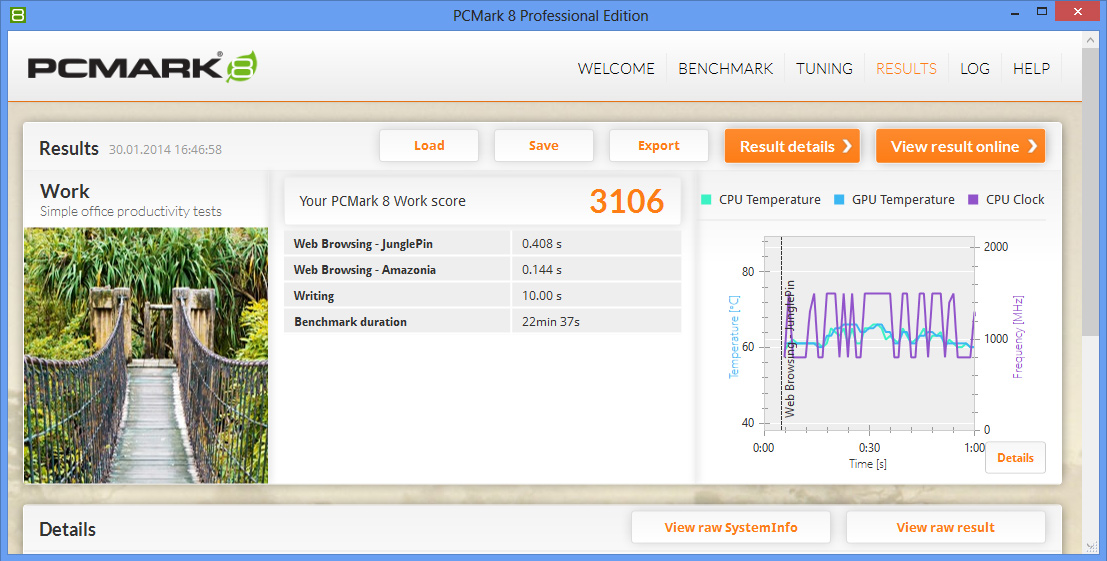Click the Time [s] axis label
This screenshot has width=1107, height=561.
(x=868, y=464)
